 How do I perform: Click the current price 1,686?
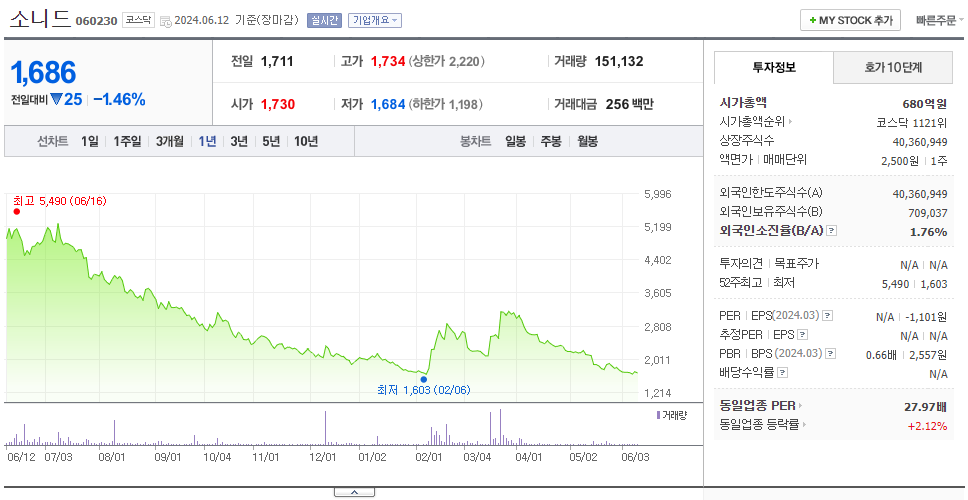(43, 73)
